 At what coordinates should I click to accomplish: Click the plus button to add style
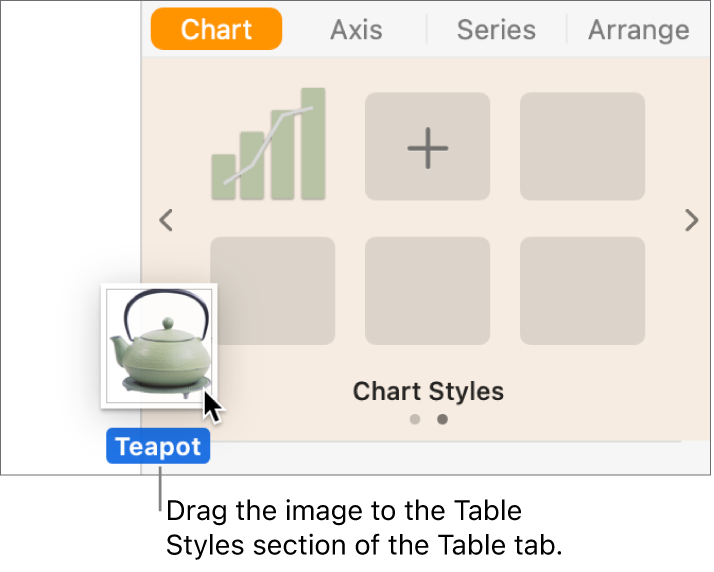(427, 146)
